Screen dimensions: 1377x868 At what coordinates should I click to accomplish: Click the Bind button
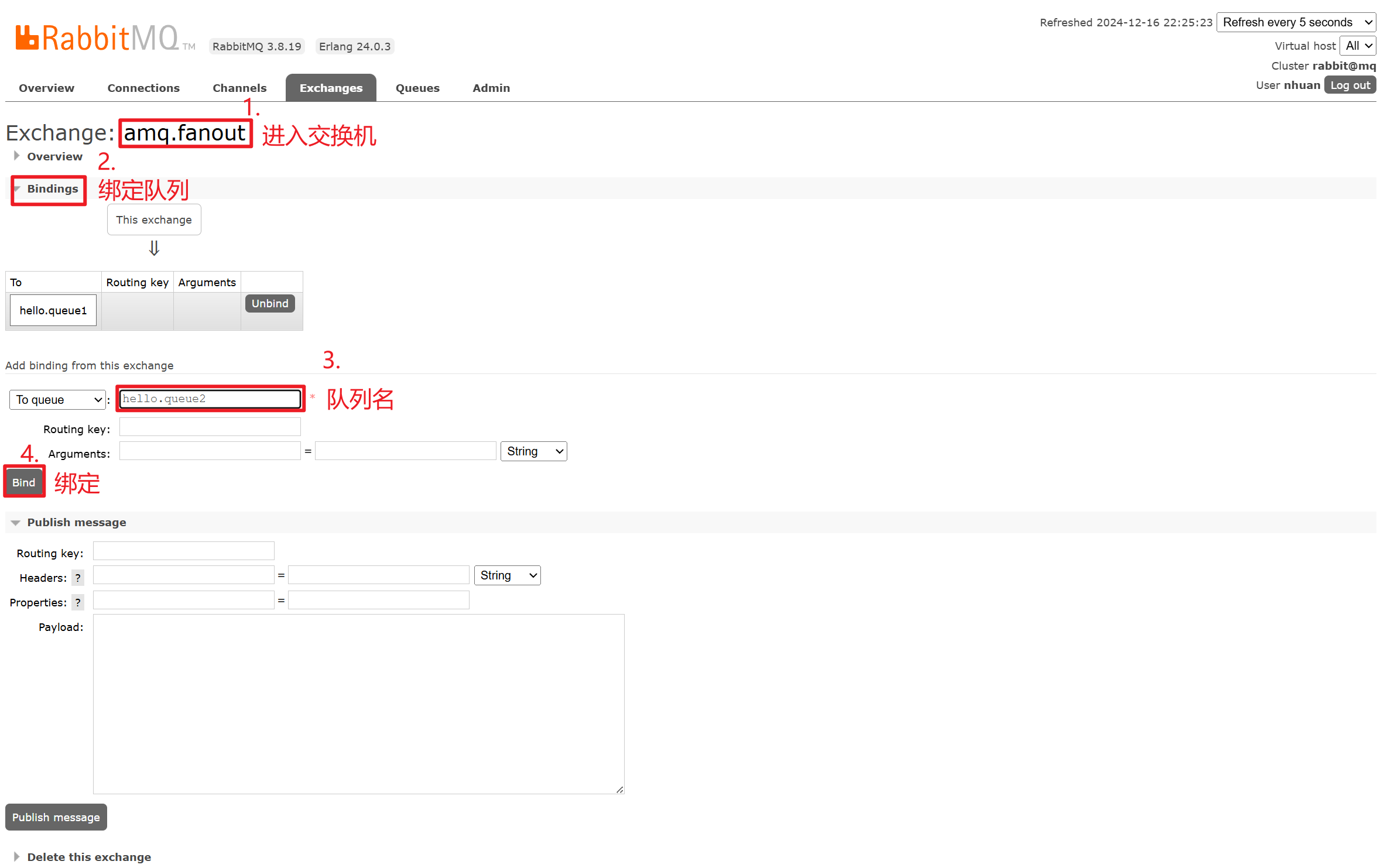click(24, 482)
